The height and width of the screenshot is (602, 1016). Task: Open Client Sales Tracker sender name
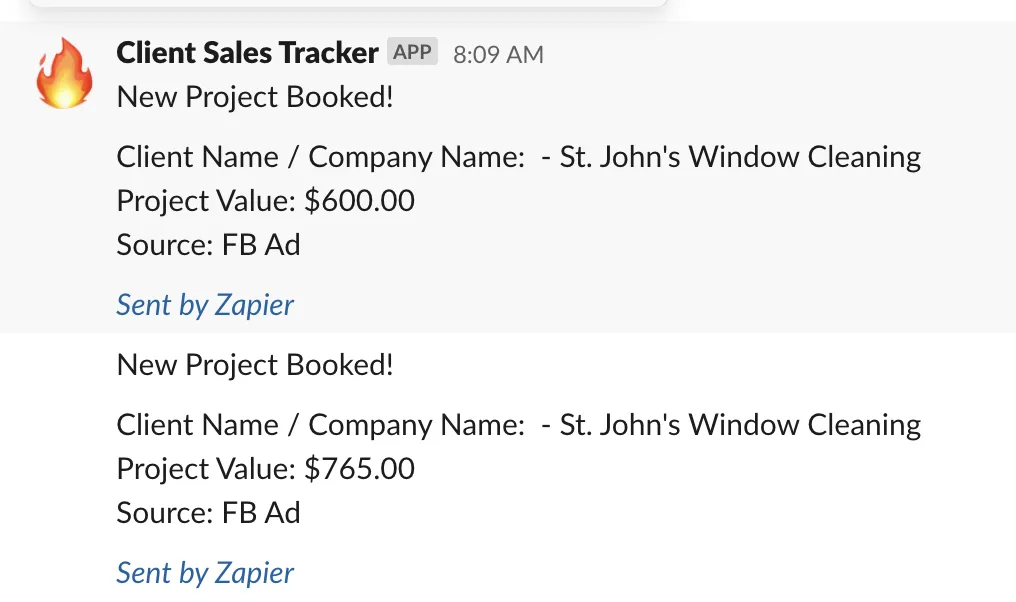point(248,53)
